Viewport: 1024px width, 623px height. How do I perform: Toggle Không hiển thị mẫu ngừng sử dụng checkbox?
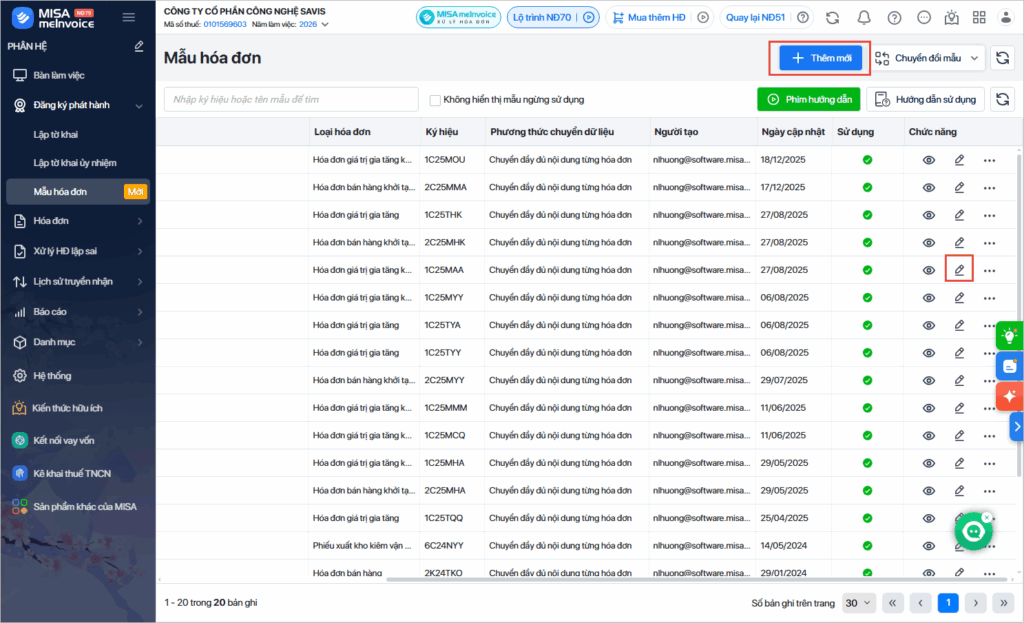pos(435,100)
